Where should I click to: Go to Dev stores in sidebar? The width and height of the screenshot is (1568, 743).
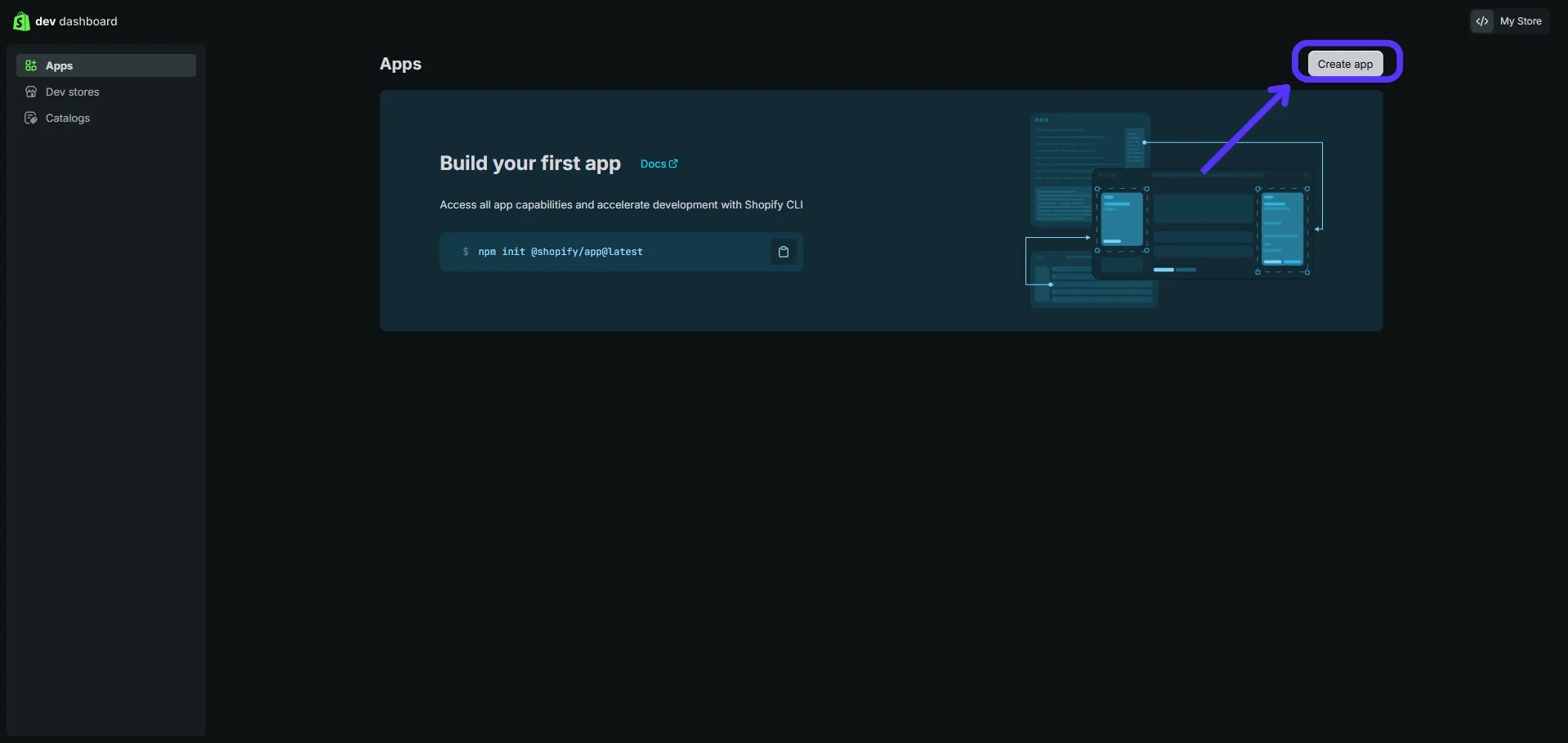pos(106,92)
